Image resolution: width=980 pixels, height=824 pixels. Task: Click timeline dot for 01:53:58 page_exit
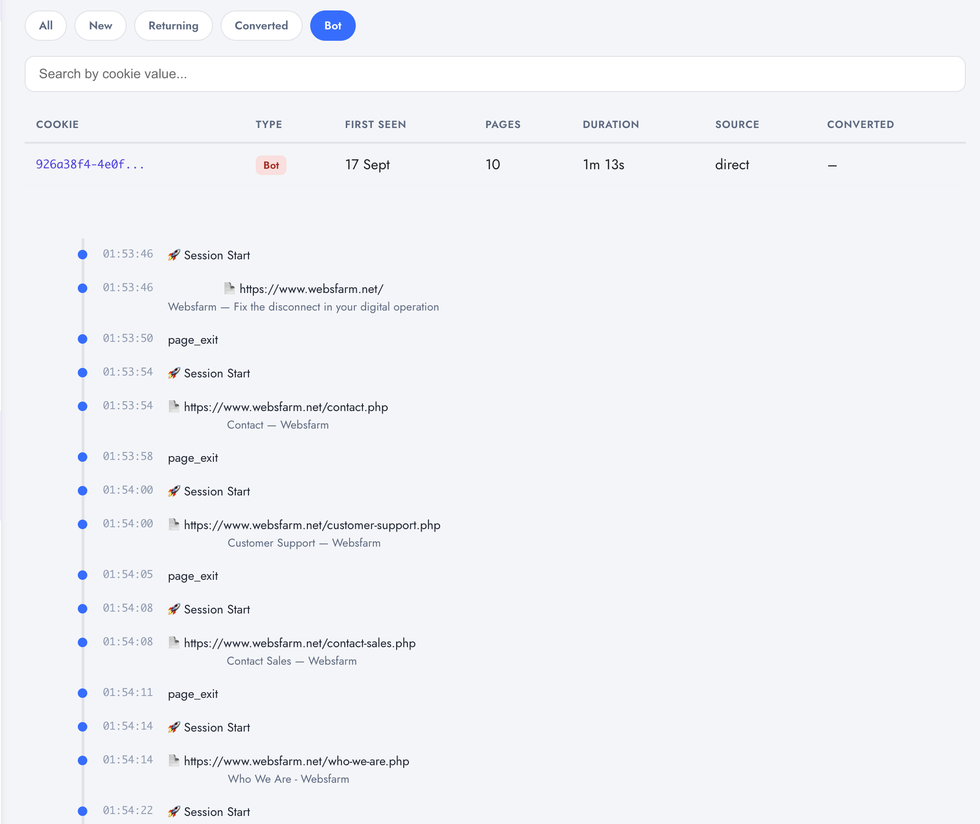tap(82, 457)
